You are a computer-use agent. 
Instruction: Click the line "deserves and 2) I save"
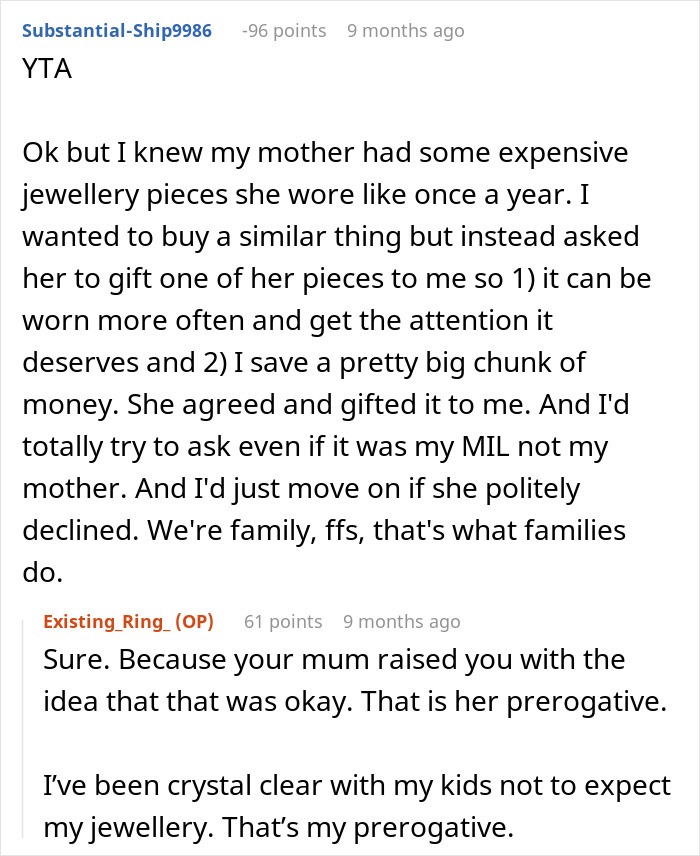coord(304,362)
